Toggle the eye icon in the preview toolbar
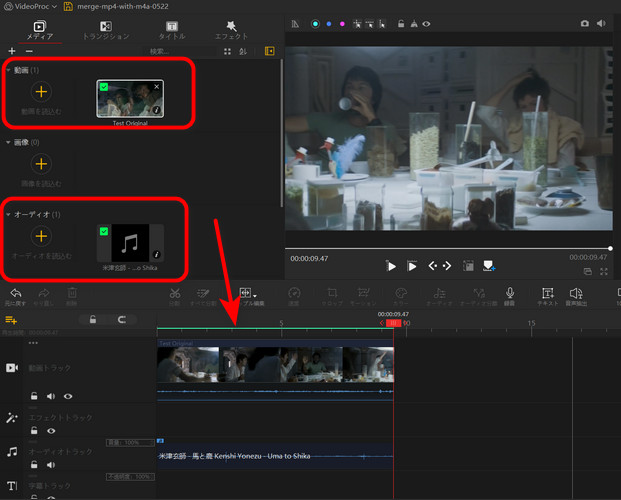Viewport: 621px width, 500px height. point(426,24)
